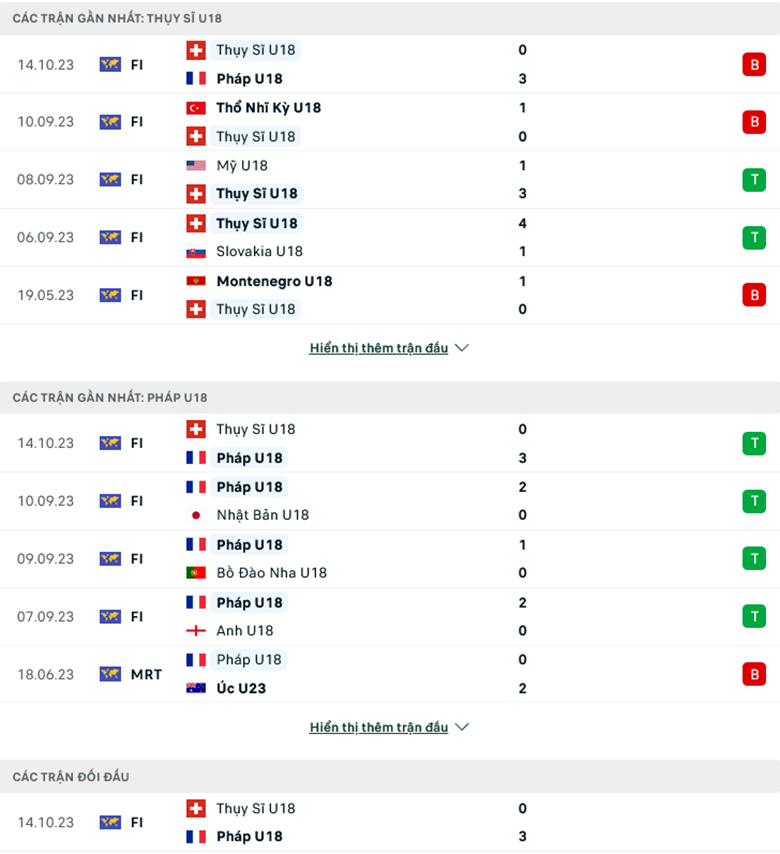Click the Các trận đối đầu section header
Image resolution: width=780 pixels, height=854 pixels.
(x=71, y=777)
